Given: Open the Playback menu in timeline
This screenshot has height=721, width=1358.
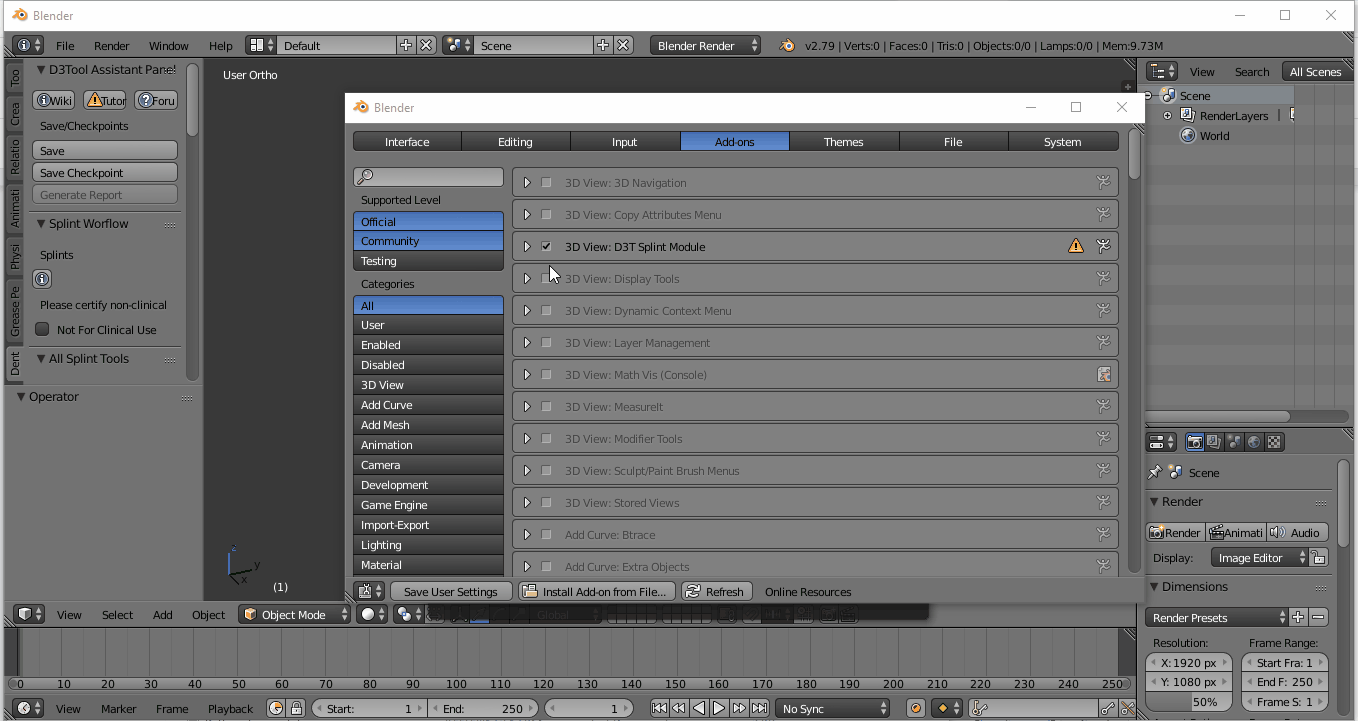Looking at the screenshot, I should 230,708.
